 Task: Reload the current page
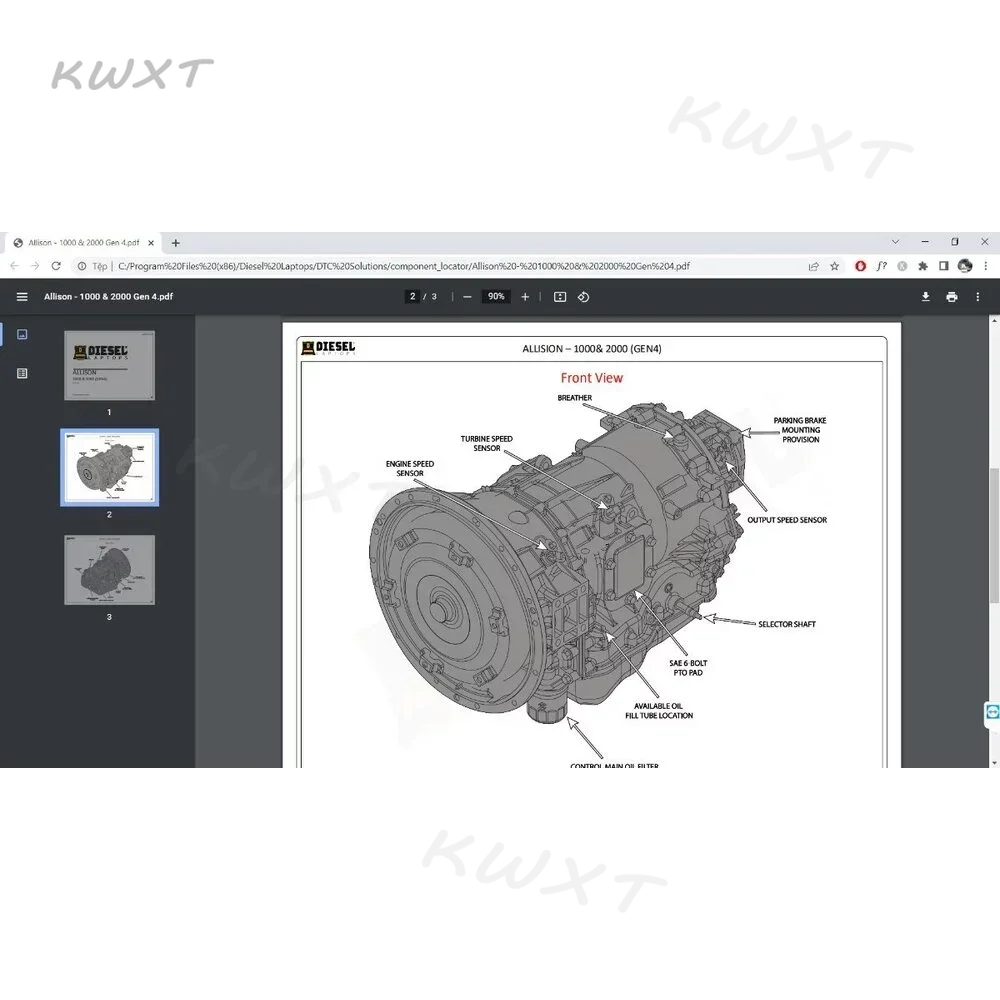click(x=56, y=266)
